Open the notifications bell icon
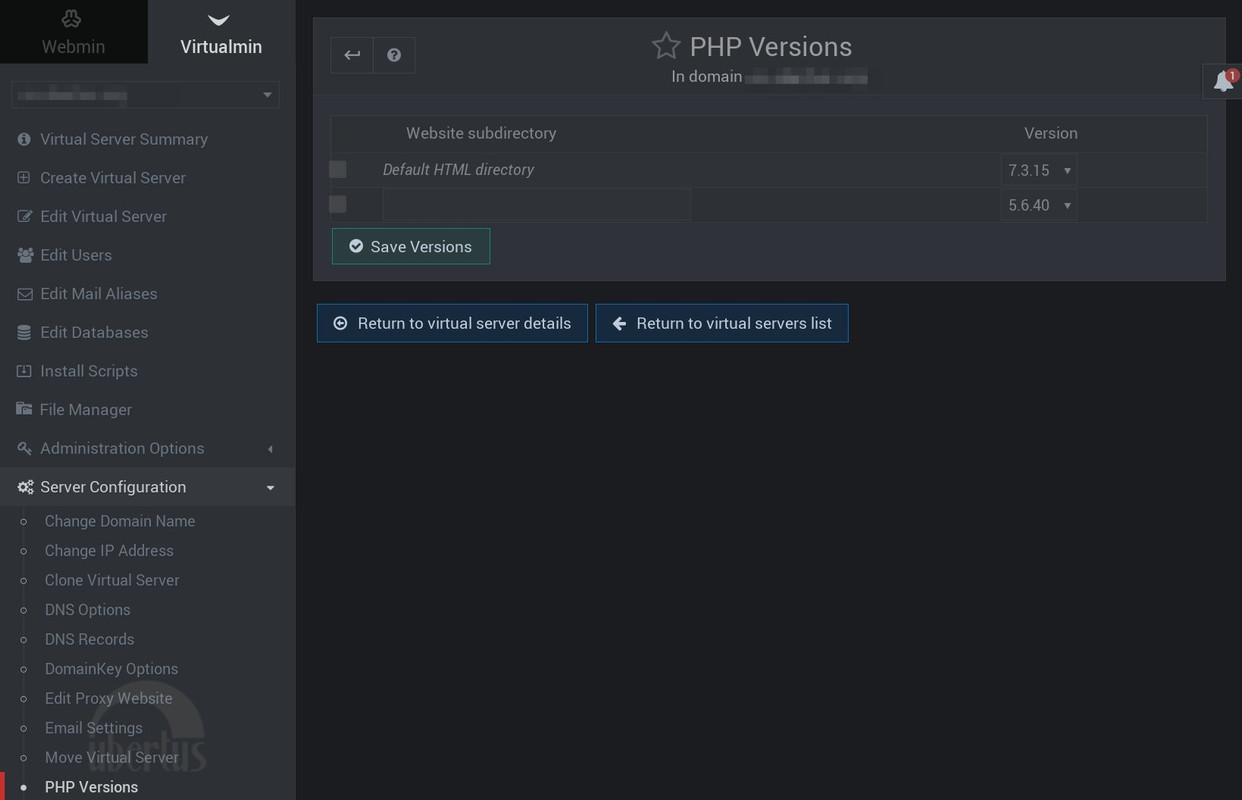The width and height of the screenshot is (1242, 800). tap(1223, 81)
